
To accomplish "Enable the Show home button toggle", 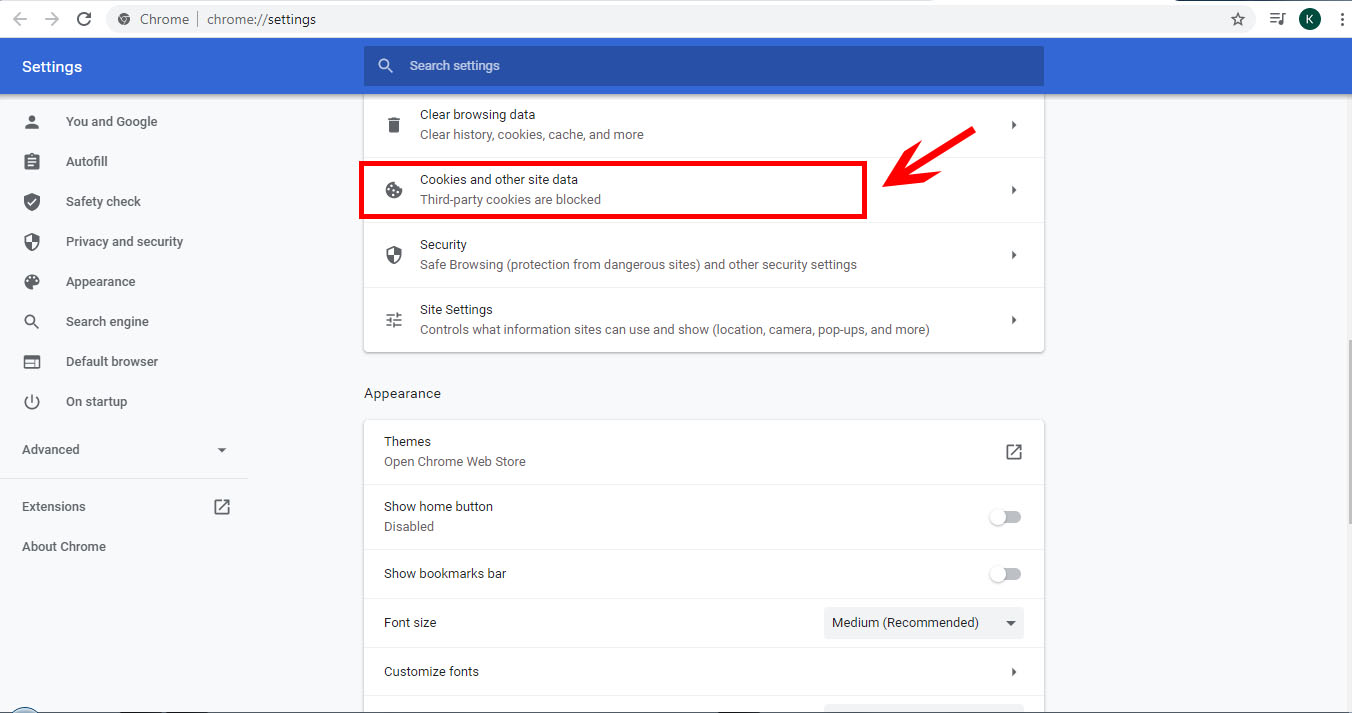I will tap(1005, 517).
